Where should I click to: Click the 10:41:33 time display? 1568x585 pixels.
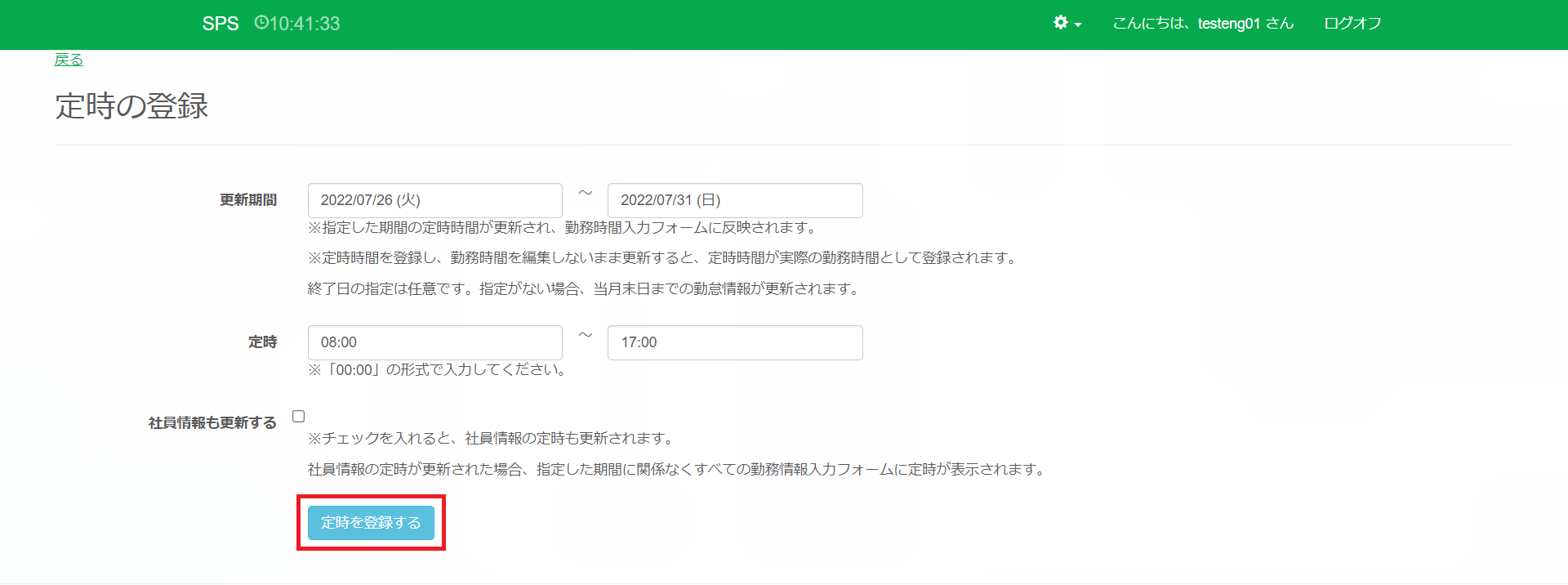click(305, 24)
